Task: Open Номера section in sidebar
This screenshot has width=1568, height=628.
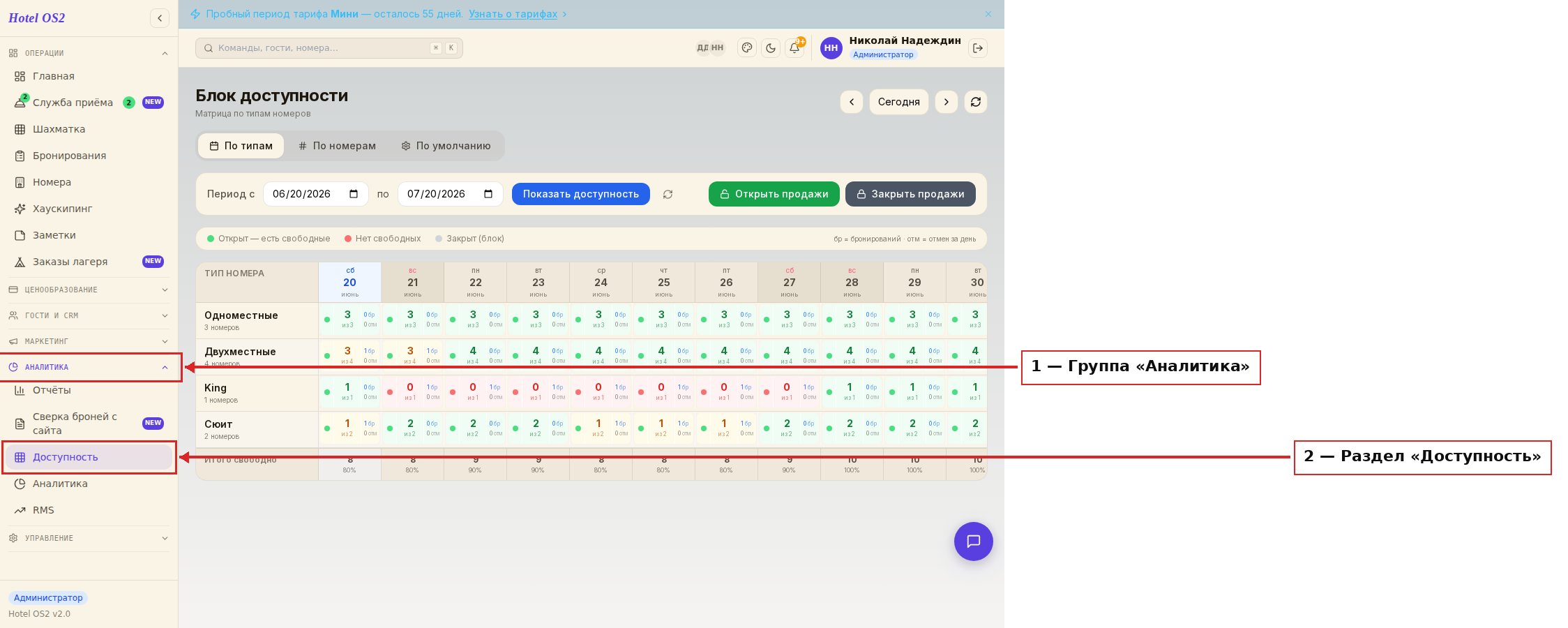Action: [x=89, y=182]
